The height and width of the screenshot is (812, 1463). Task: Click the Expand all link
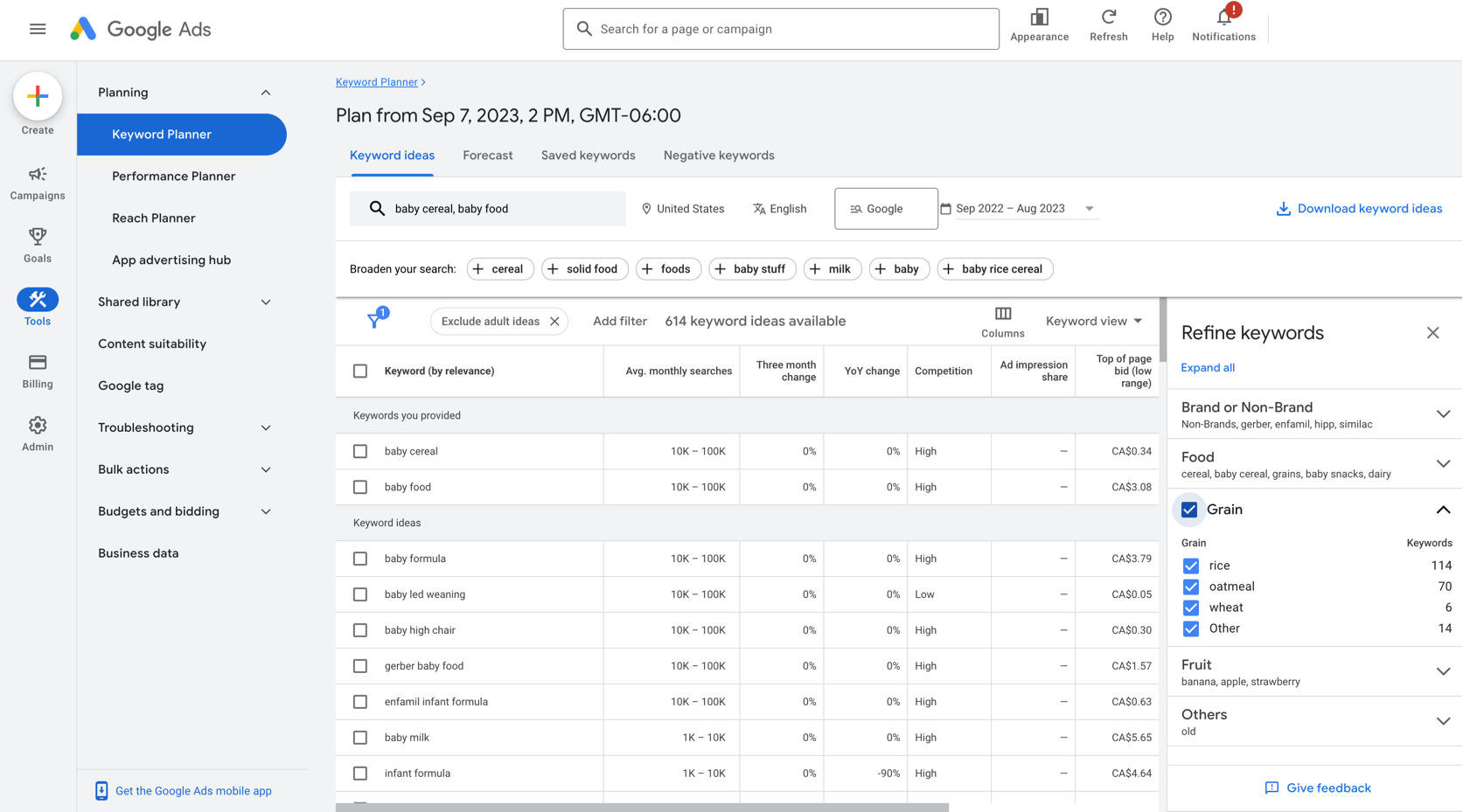(x=1208, y=368)
